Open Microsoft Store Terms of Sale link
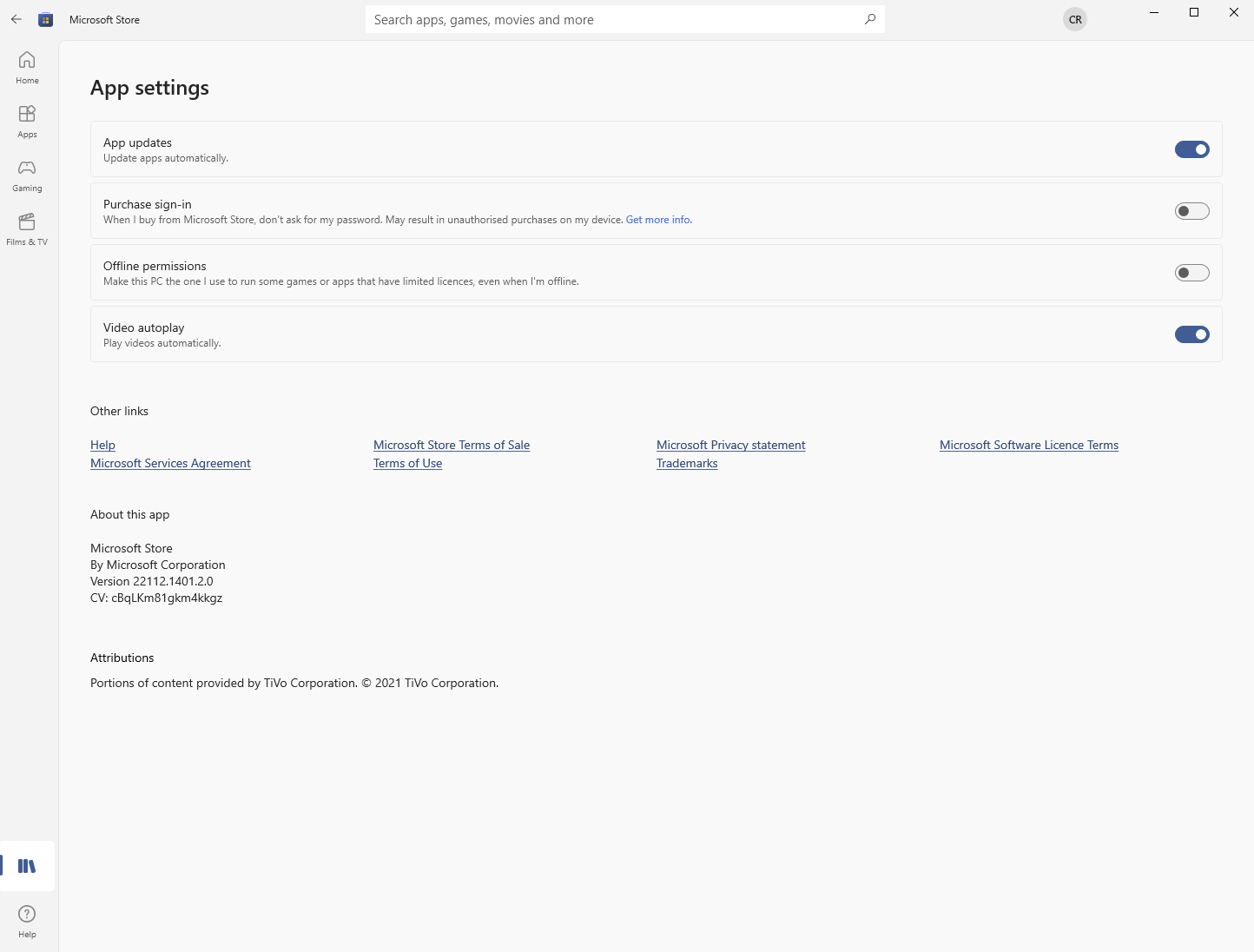 tap(452, 445)
